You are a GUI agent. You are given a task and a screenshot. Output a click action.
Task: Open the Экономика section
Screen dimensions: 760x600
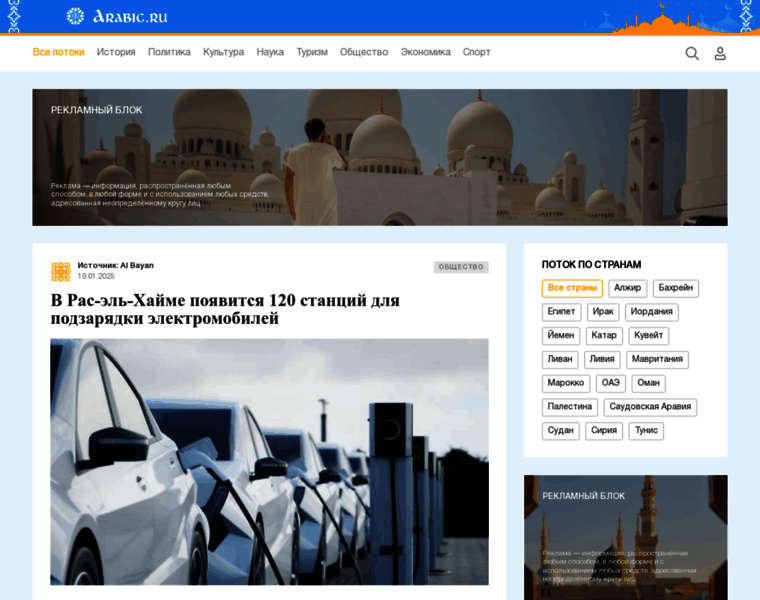[426, 52]
